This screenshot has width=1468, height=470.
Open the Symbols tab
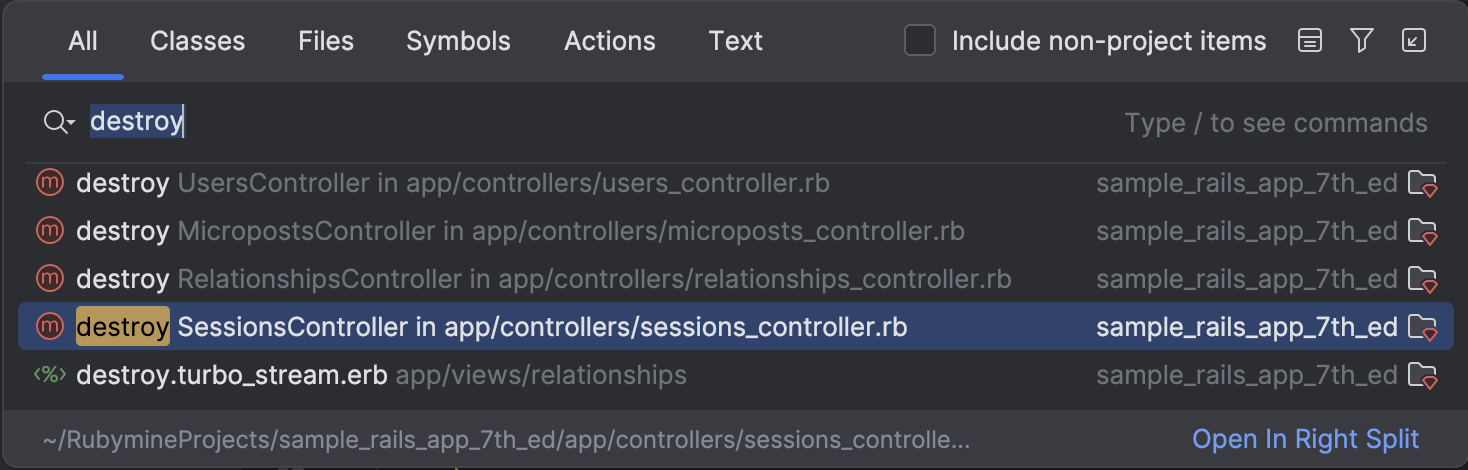(x=458, y=41)
